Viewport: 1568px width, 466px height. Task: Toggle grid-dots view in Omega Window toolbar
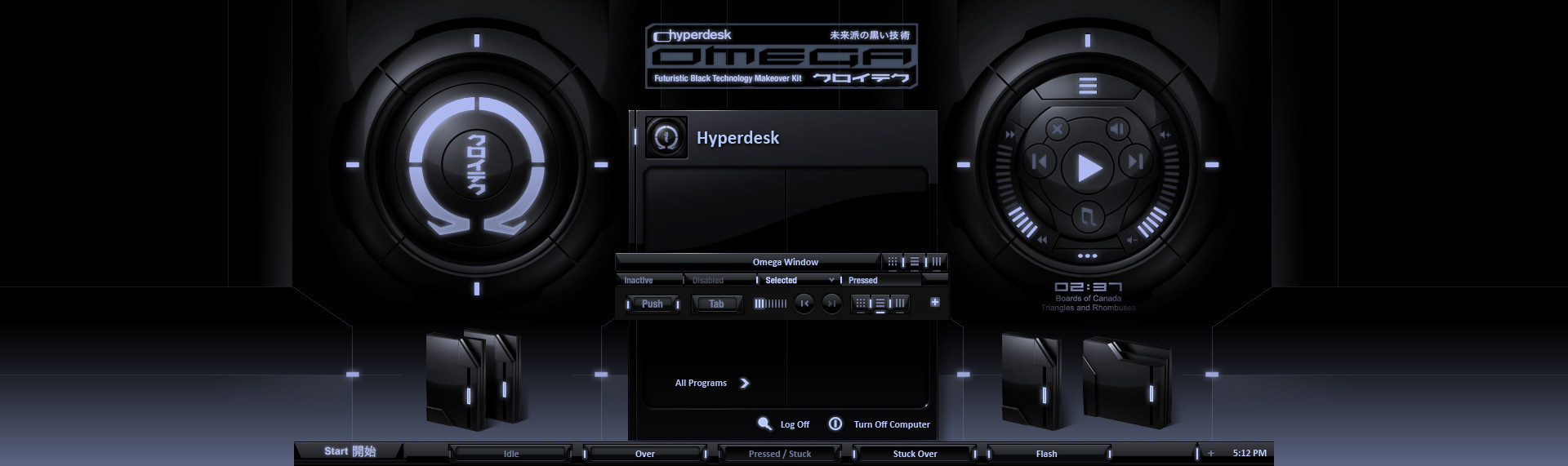click(x=860, y=304)
